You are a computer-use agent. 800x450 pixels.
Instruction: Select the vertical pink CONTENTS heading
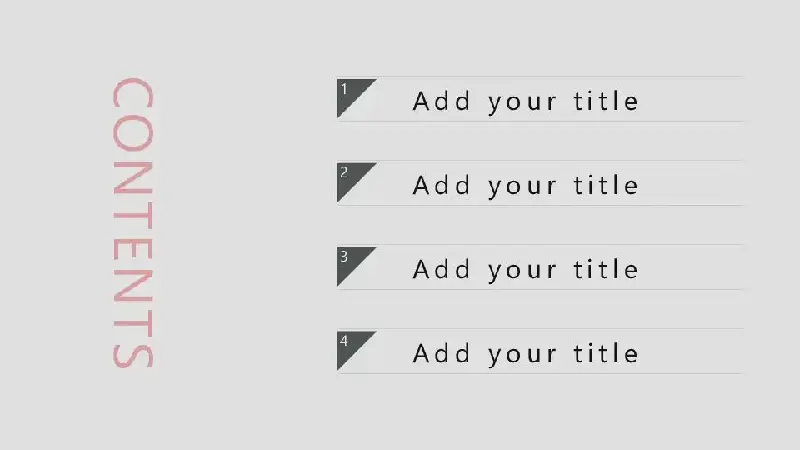click(133, 223)
